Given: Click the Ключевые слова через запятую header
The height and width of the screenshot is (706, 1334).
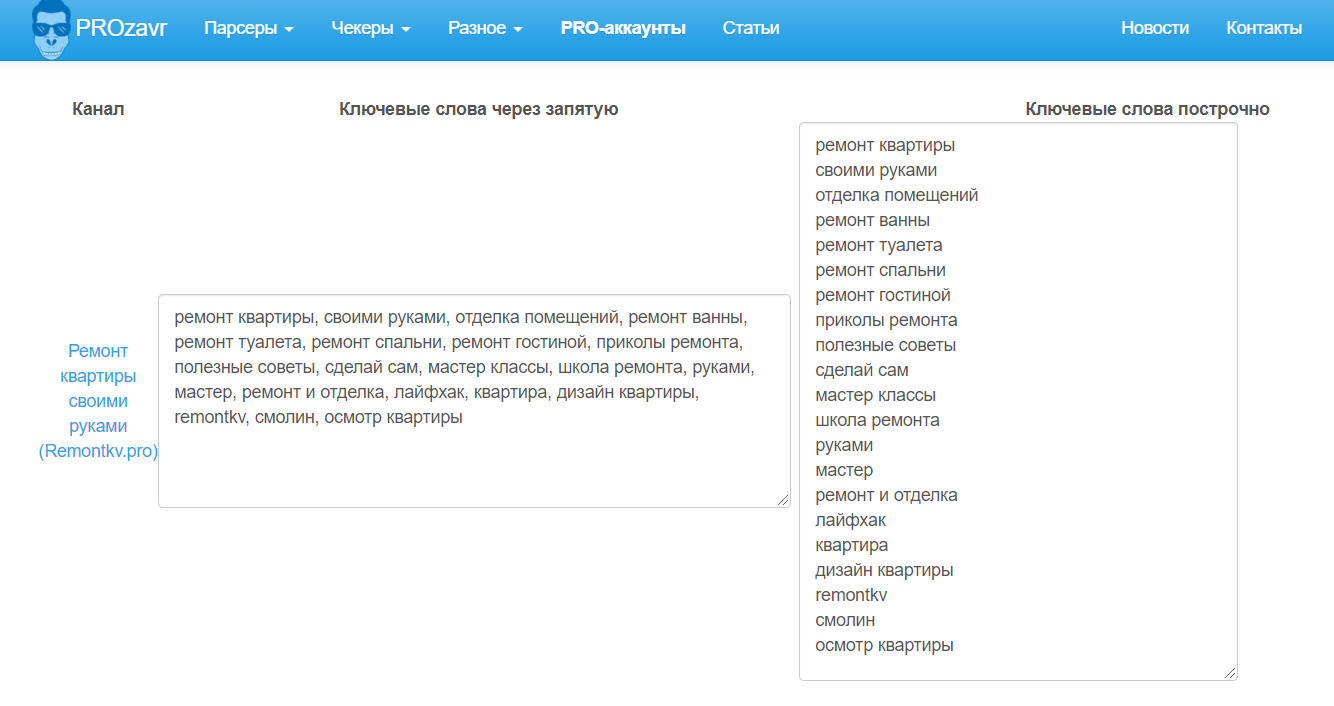Looking at the screenshot, I should point(479,109).
